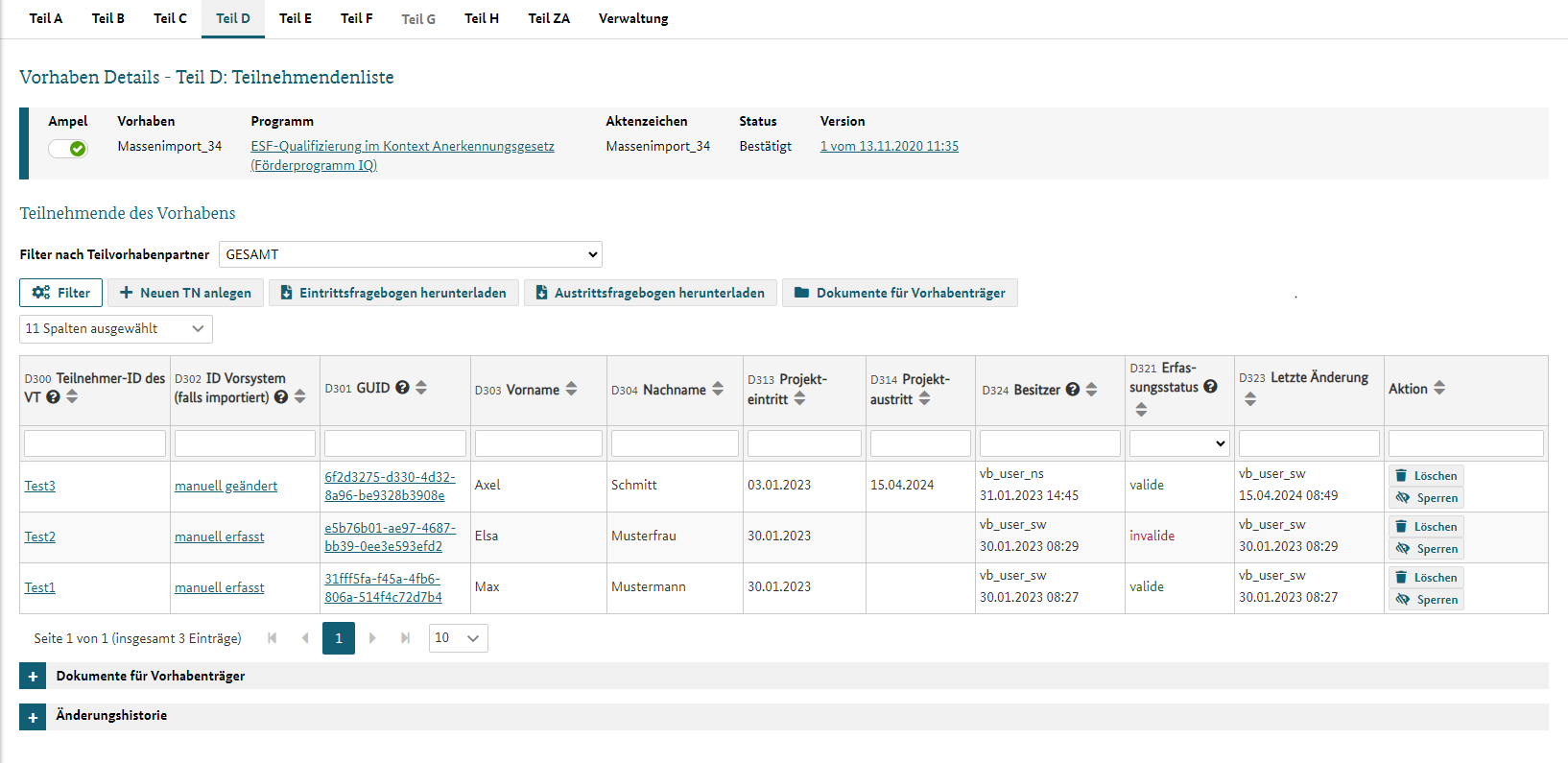Sort the Aktion column
Image resolution: width=1568 pixels, height=763 pixels.
1439,388
